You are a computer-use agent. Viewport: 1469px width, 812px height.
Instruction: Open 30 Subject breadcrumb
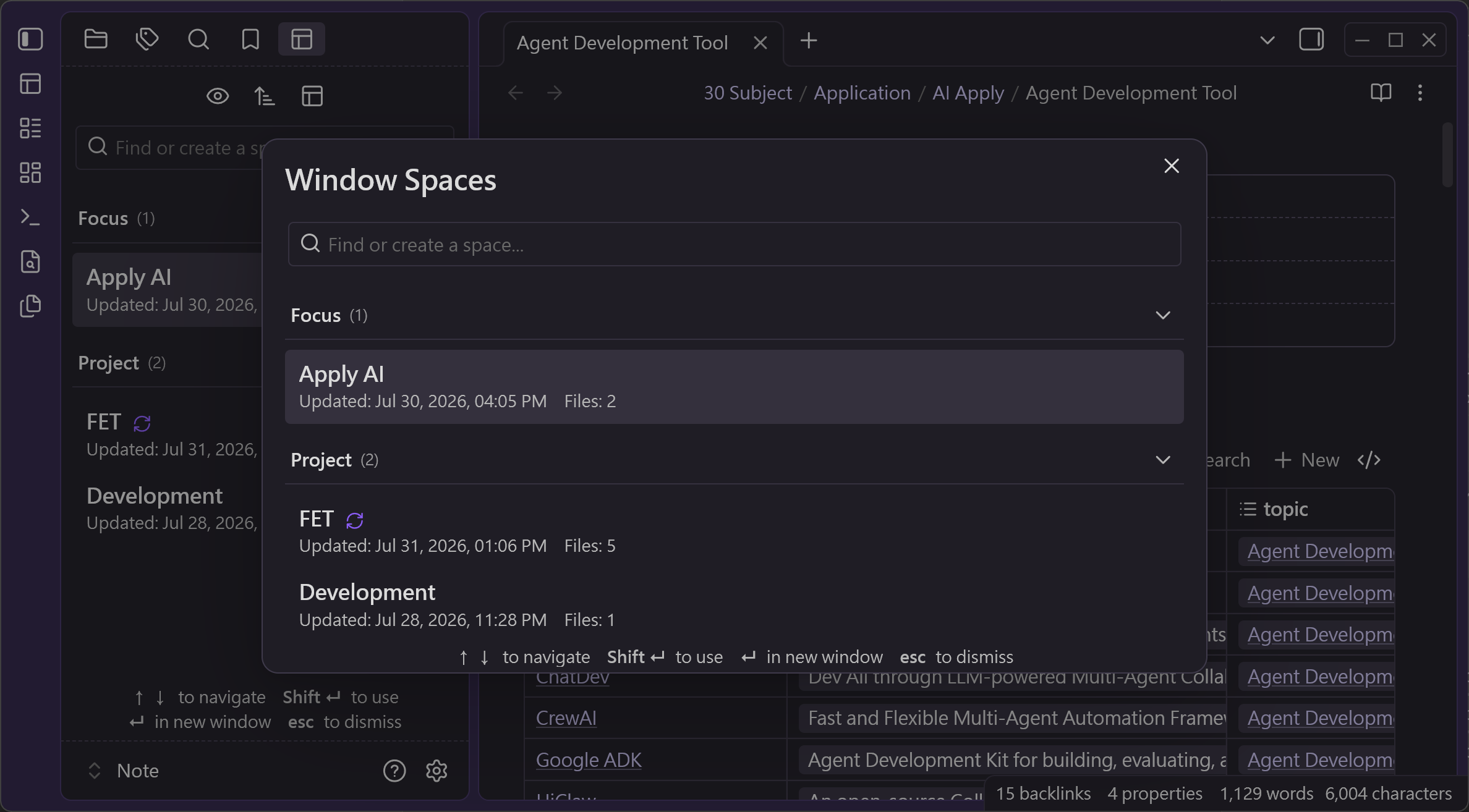coord(747,93)
